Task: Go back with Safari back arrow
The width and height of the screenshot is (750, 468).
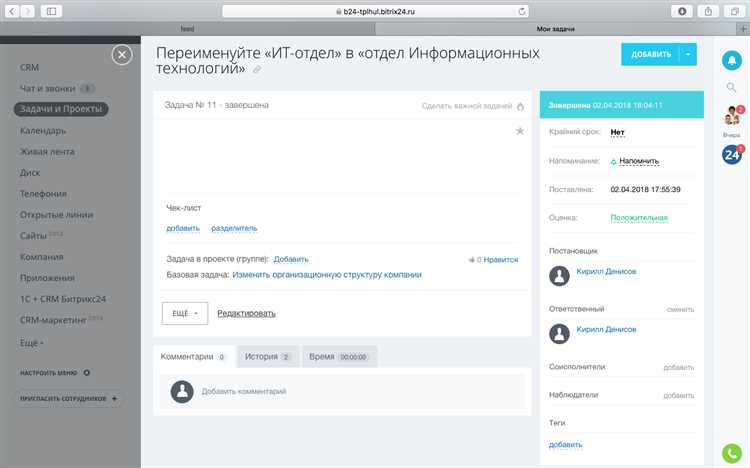Action: tap(12, 11)
